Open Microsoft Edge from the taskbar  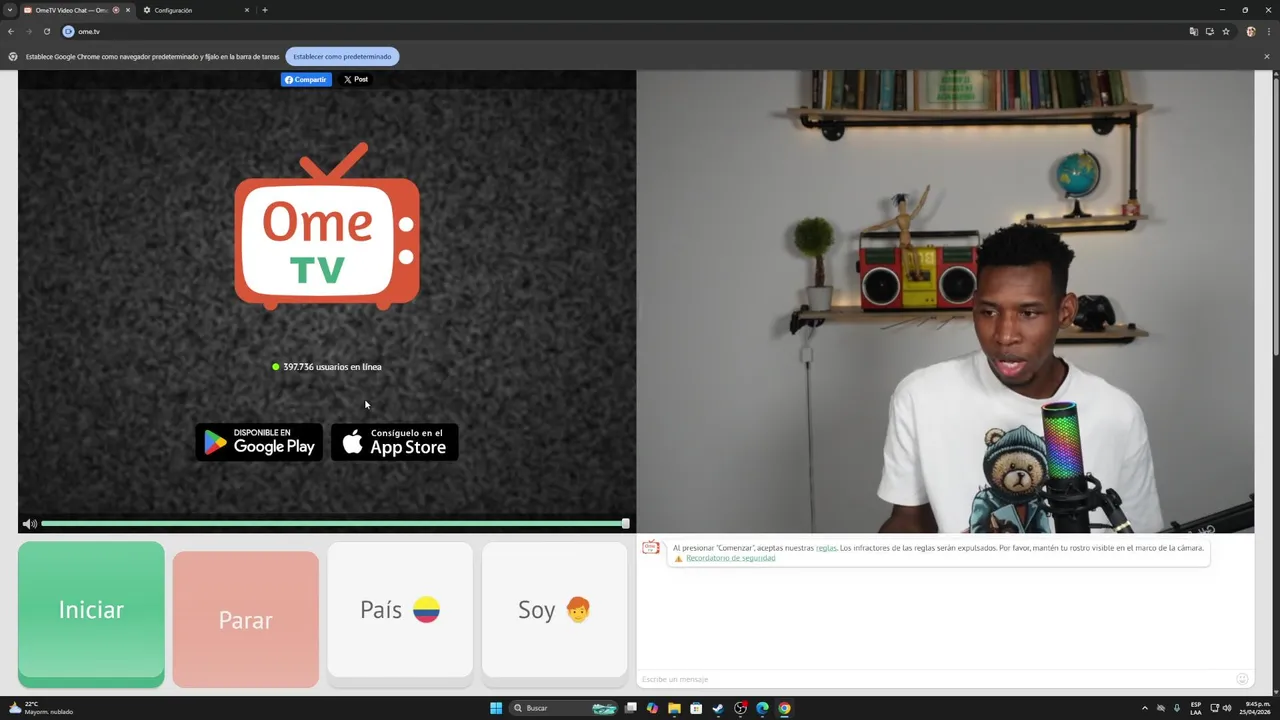(x=762, y=708)
